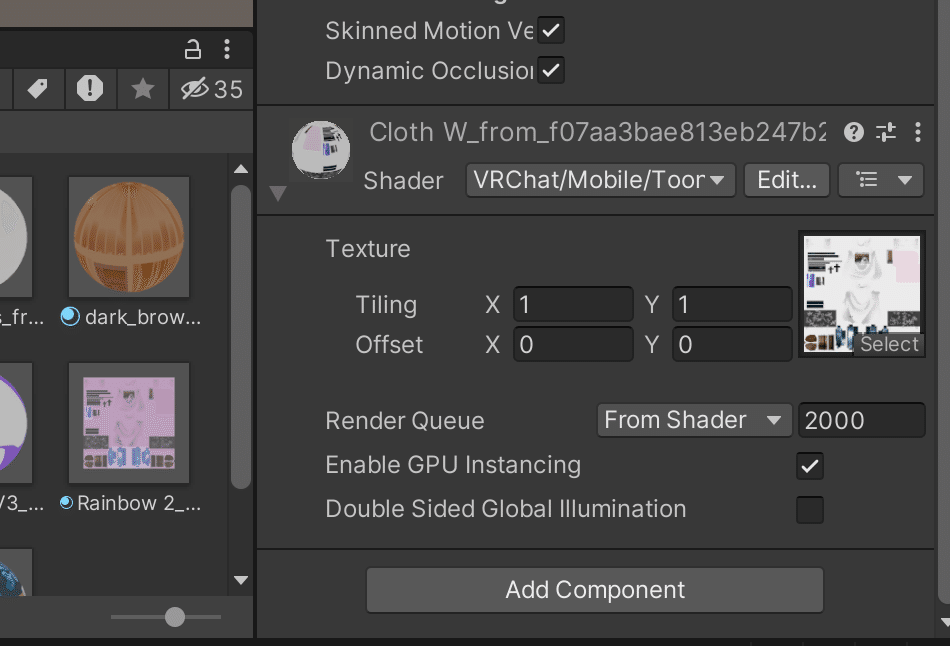Enable Double Sided Global Illumination
Screen dimensions: 950x646
coord(809,509)
